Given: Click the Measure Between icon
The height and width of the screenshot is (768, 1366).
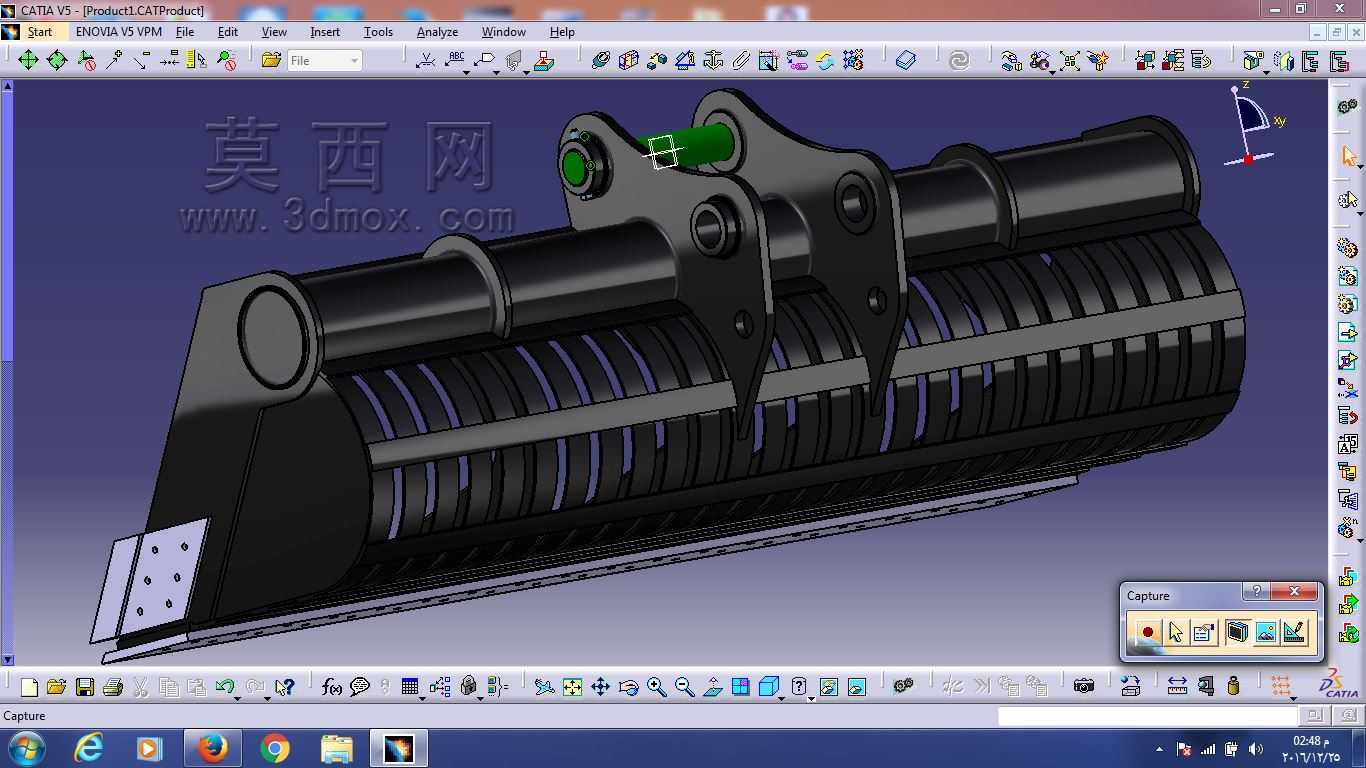Looking at the screenshot, I should 1177,687.
